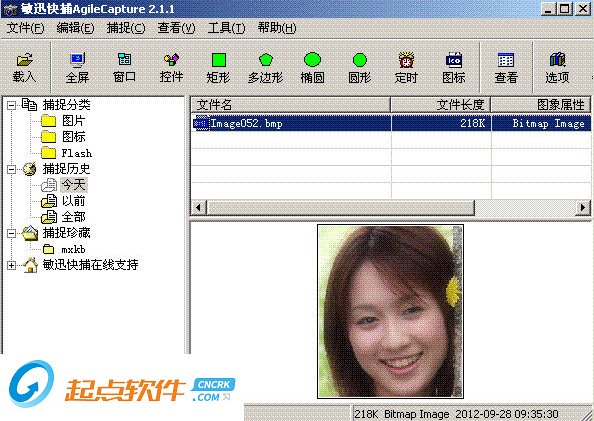Maximize the AgileCapture window
The image size is (594, 421).
564,9
